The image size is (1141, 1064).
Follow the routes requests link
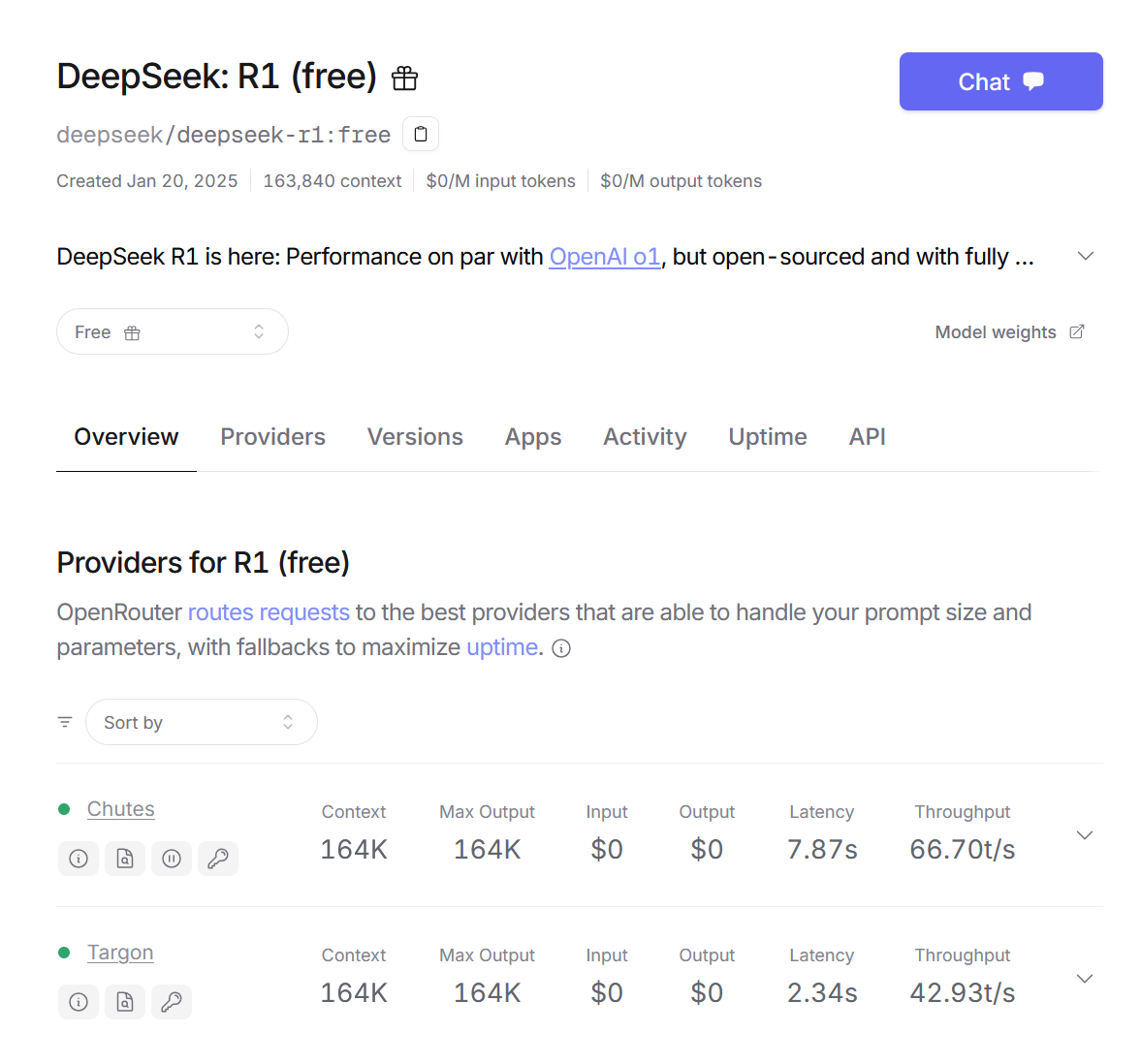(x=269, y=612)
